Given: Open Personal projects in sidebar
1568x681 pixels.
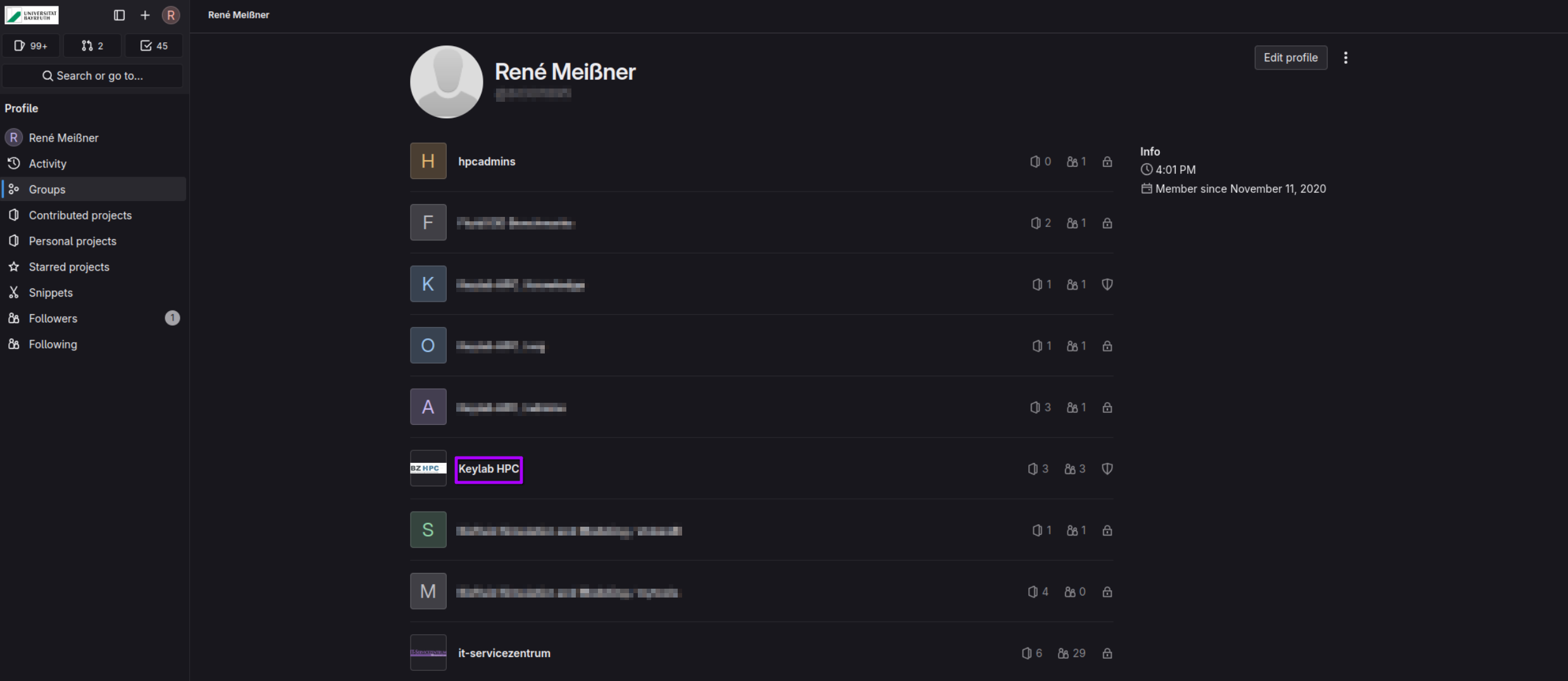Looking at the screenshot, I should 94,241.
